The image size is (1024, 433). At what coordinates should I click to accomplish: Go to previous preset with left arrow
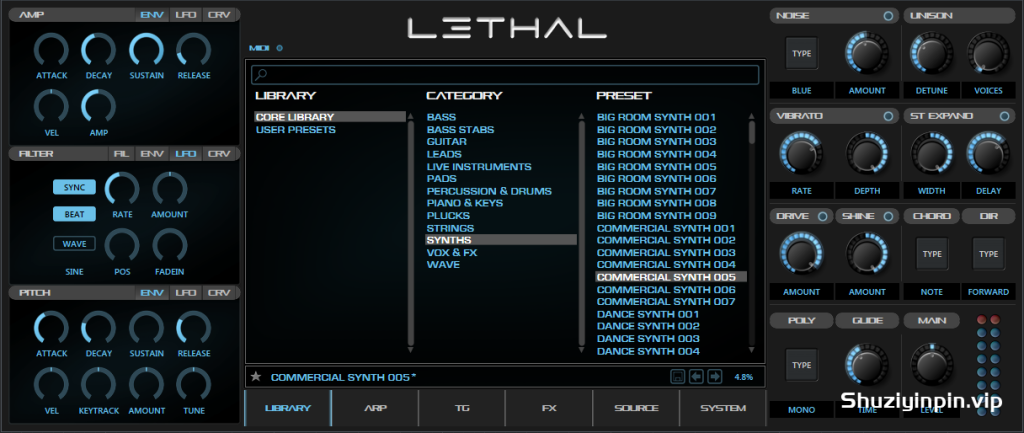pos(697,377)
